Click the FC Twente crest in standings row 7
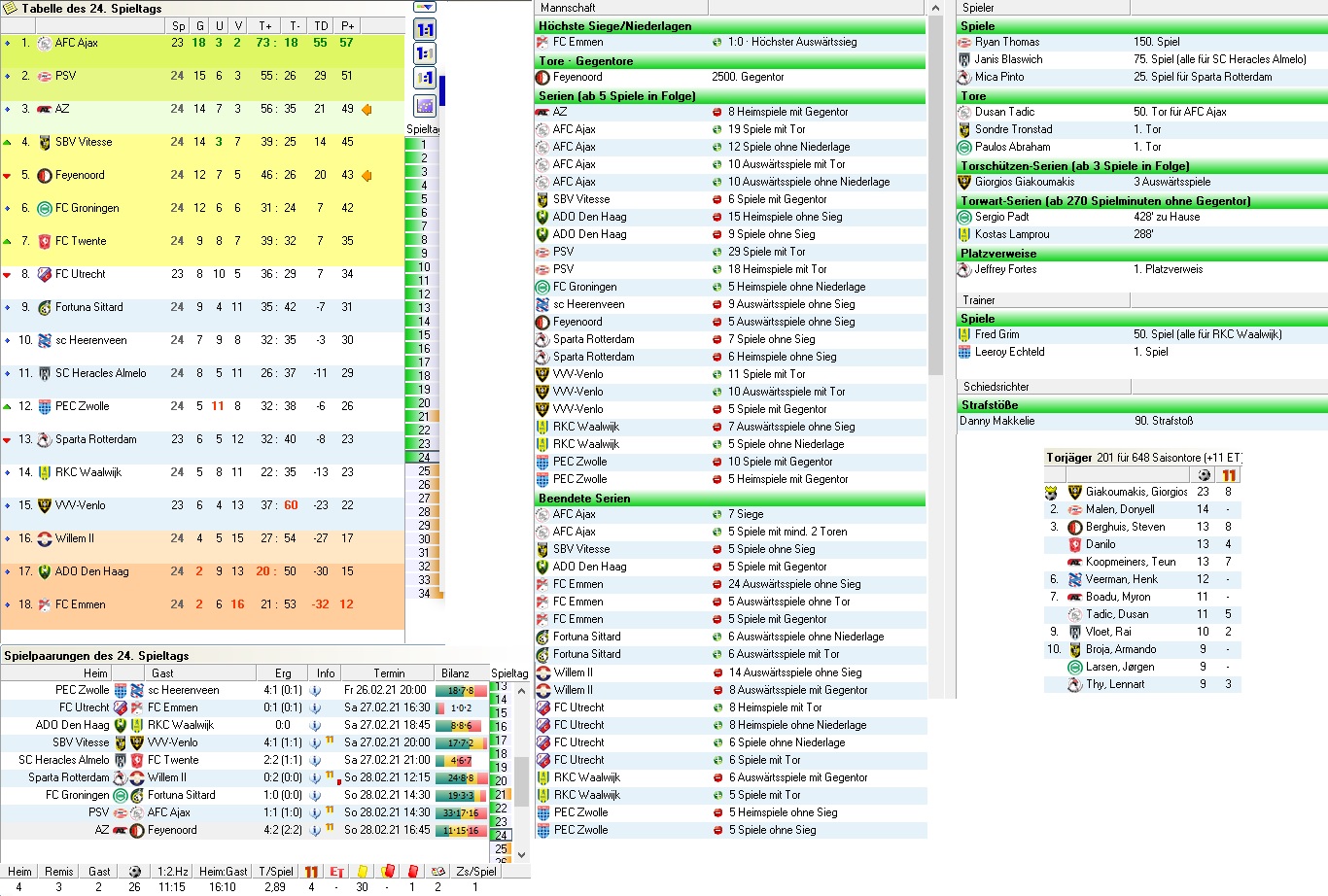Viewport: 1328px width, 896px height. pyautogui.click(x=44, y=242)
